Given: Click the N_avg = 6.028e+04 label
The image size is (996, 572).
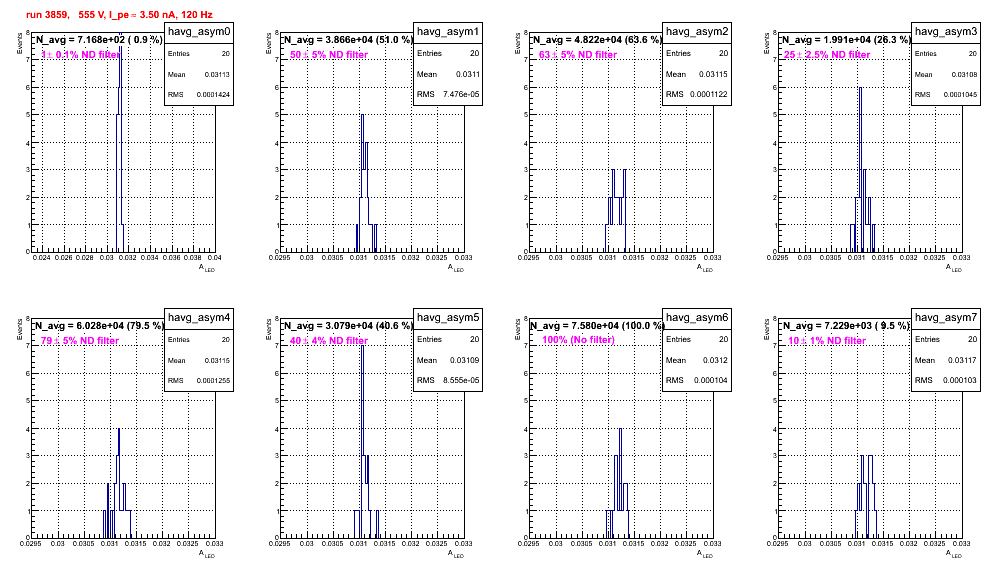Looking at the screenshot, I should click(x=98, y=326).
